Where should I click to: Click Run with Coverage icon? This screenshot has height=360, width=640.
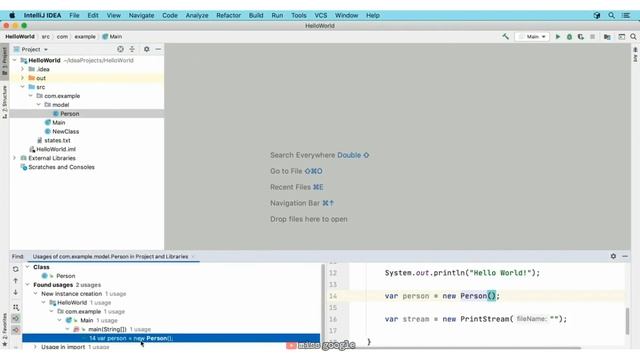[581, 37]
